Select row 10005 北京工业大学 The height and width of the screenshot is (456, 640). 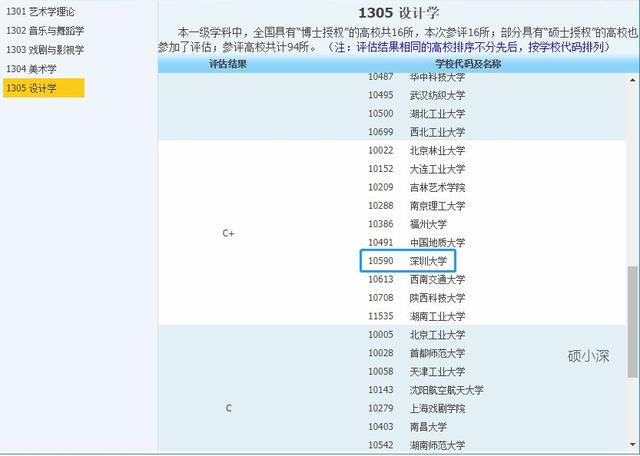(x=416, y=335)
